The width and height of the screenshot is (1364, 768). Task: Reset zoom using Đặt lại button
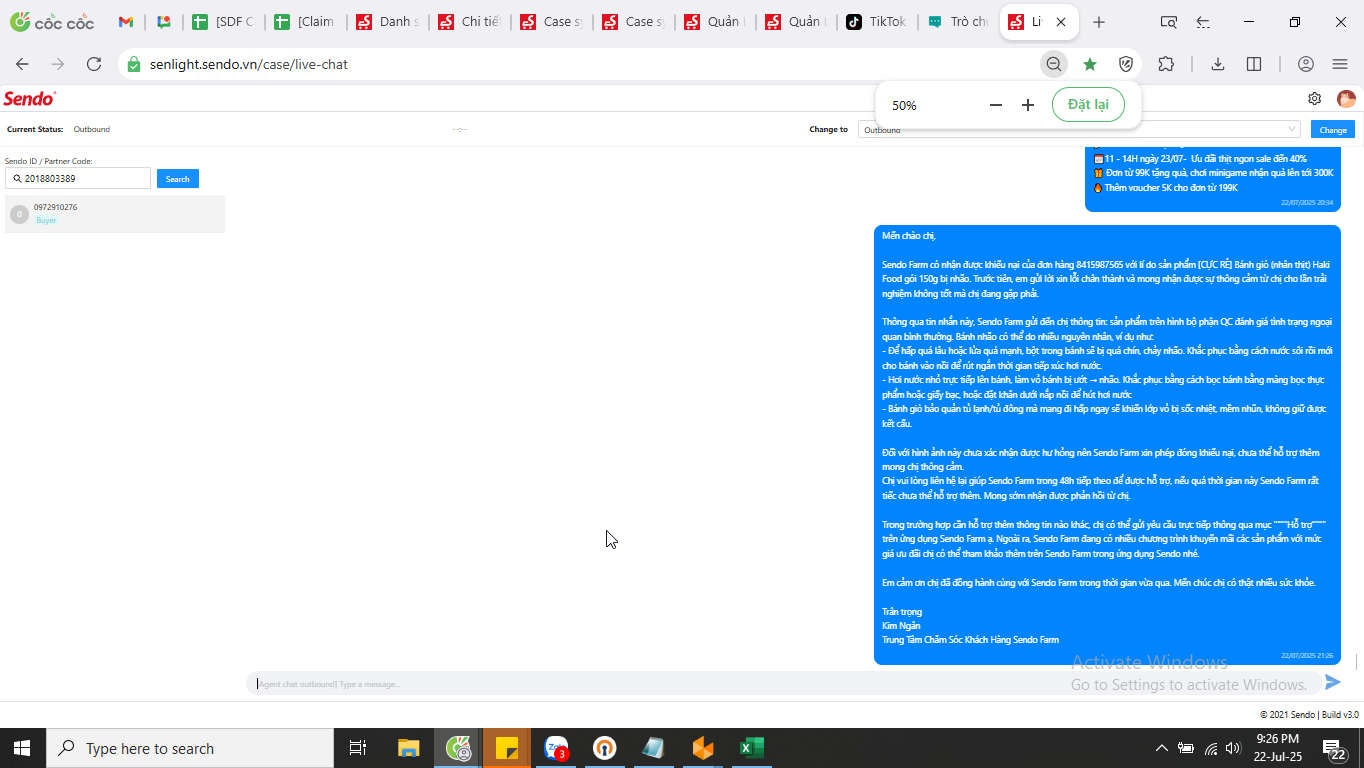pos(1088,105)
